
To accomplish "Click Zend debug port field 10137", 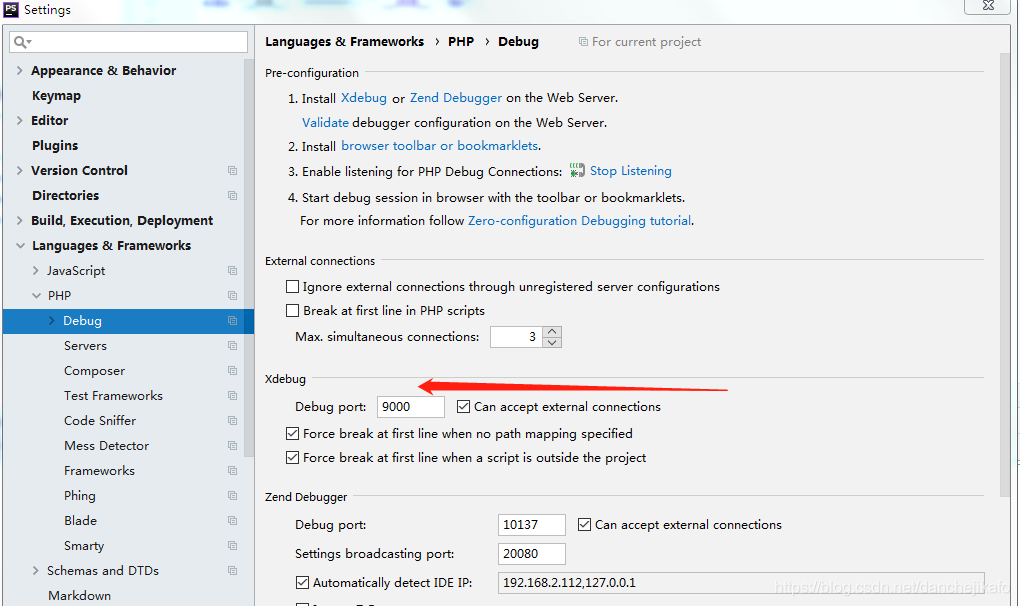I will click(x=531, y=525).
